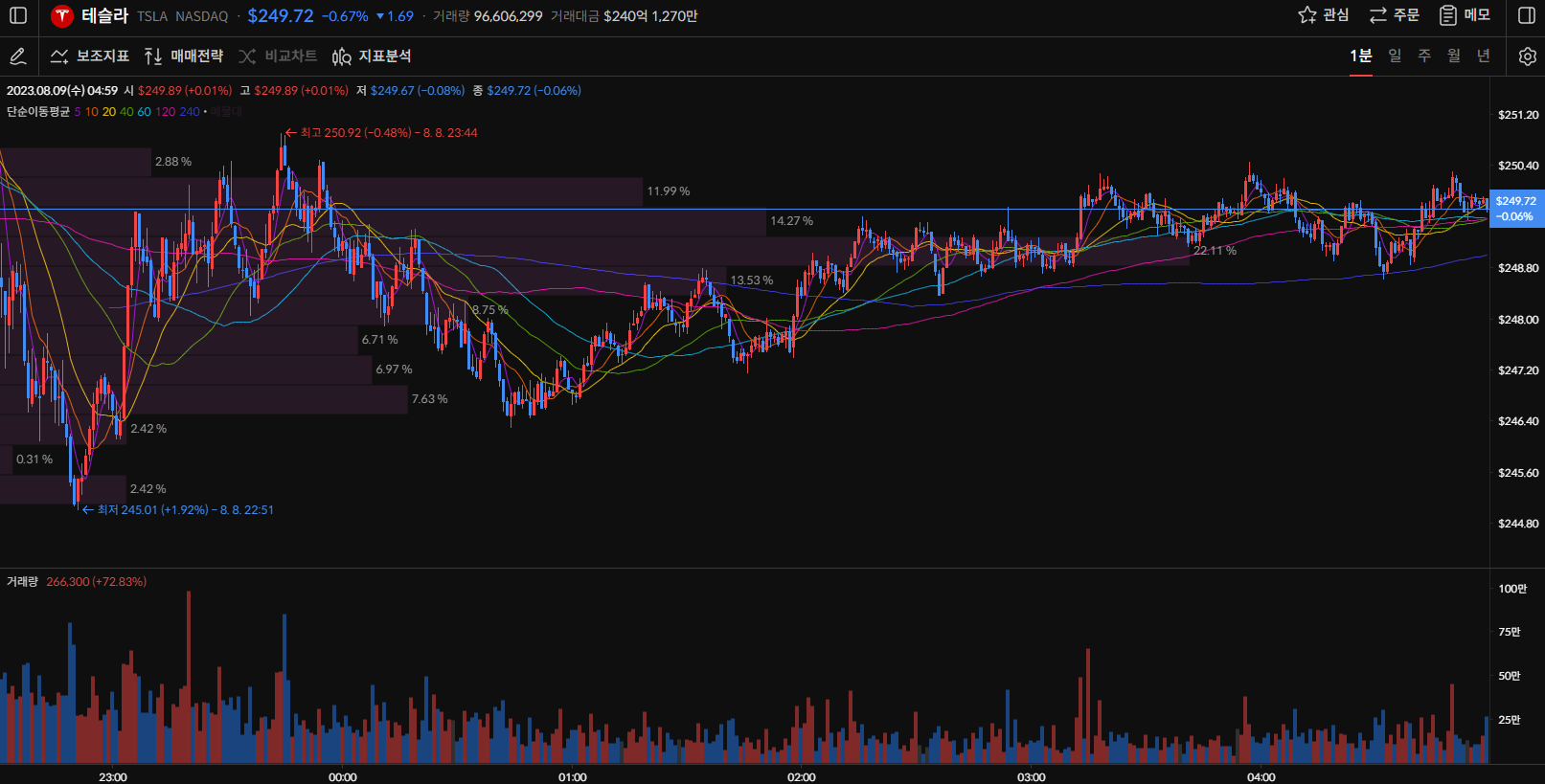Switch to the 1분 timeframe tab
The height and width of the screenshot is (784, 1545).
click(x=1360, y=56)
